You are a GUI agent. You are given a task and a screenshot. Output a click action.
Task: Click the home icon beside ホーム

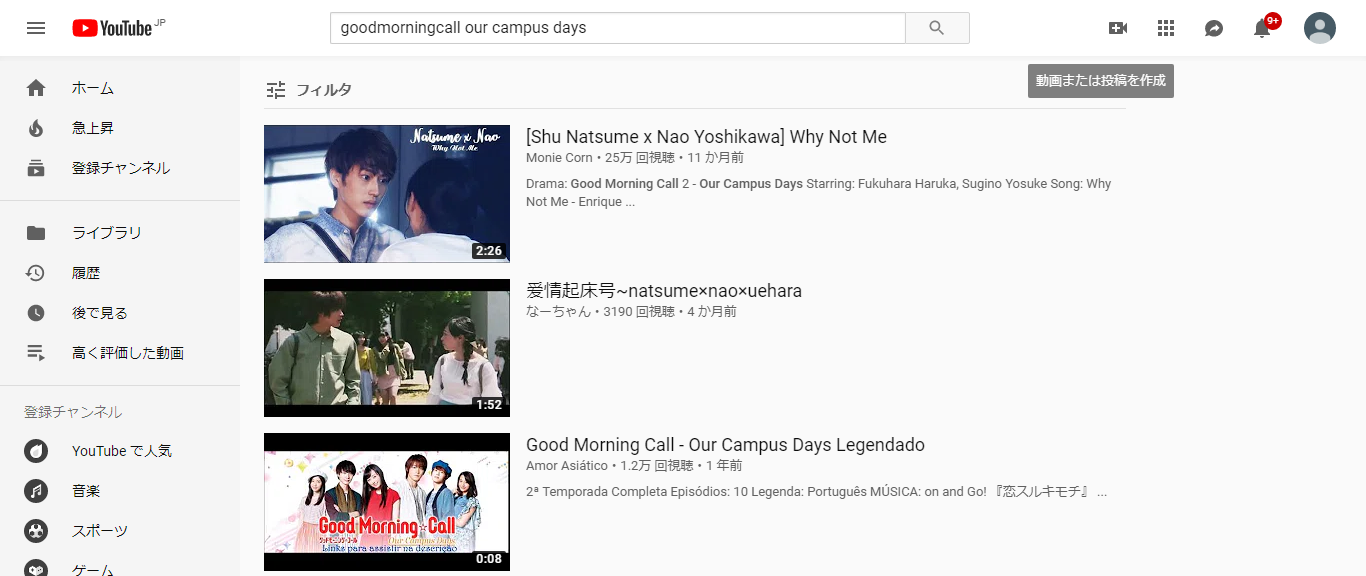36,88
